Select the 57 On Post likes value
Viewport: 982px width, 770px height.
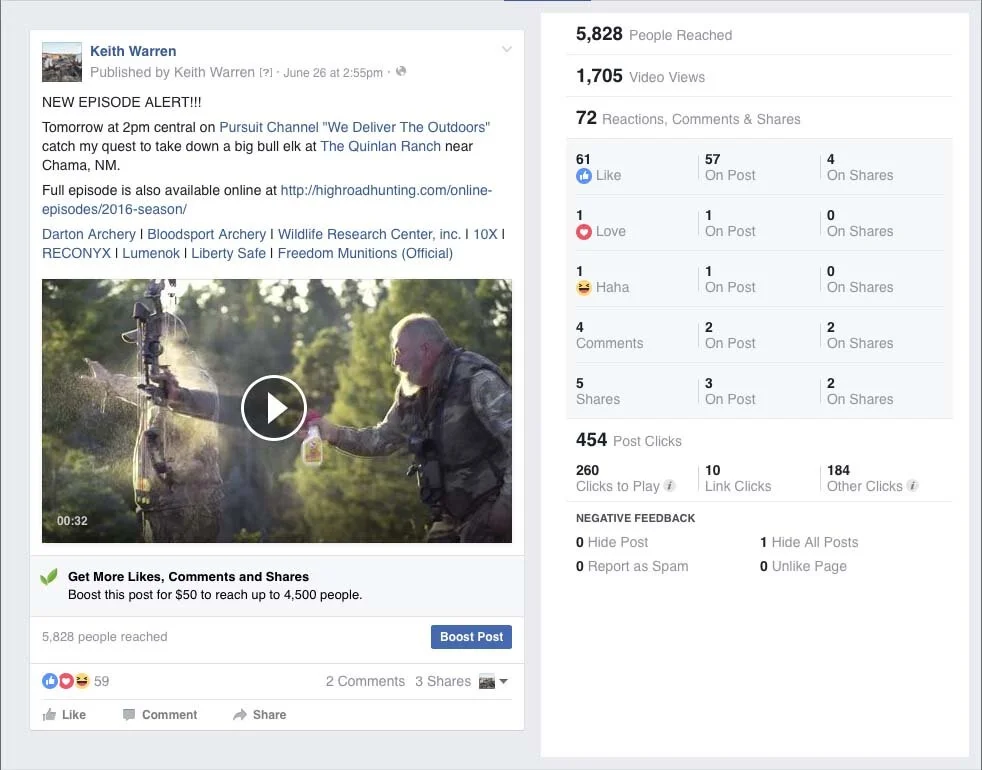pyautogui.click(x=713, y=159)
